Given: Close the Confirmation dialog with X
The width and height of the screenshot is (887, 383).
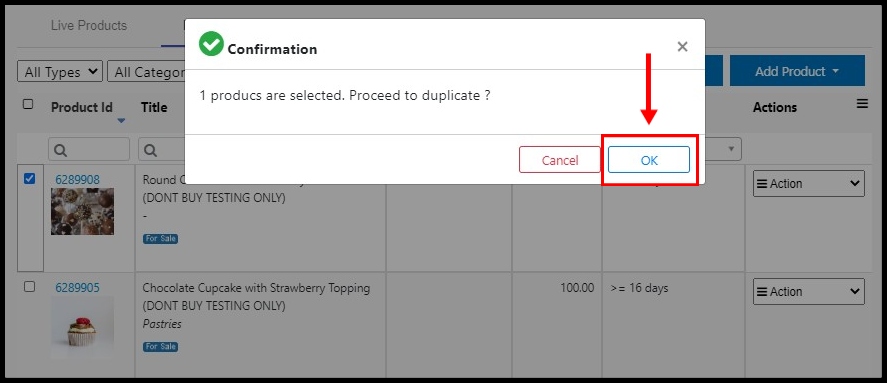Looking at the screenshot, I should [682, 47].
